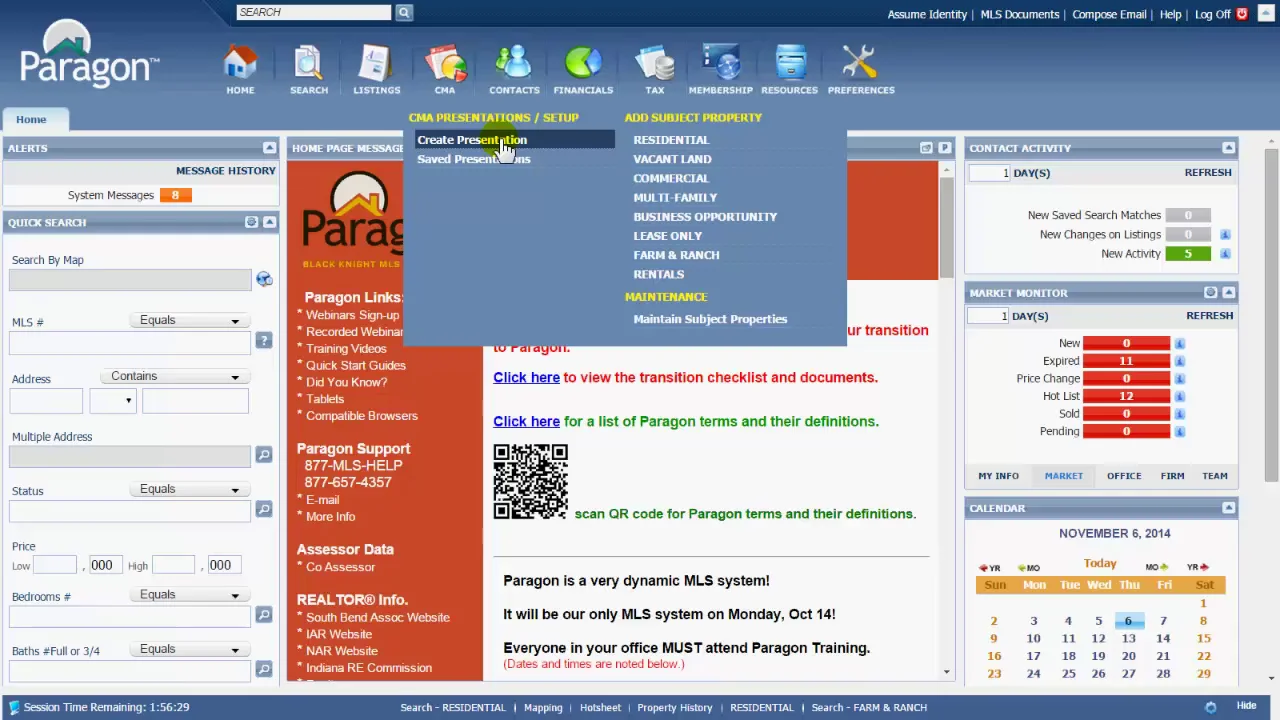Choose Vacant Land from subject property menu
This screenshot has height=720, width=1280.
point(672,159)
